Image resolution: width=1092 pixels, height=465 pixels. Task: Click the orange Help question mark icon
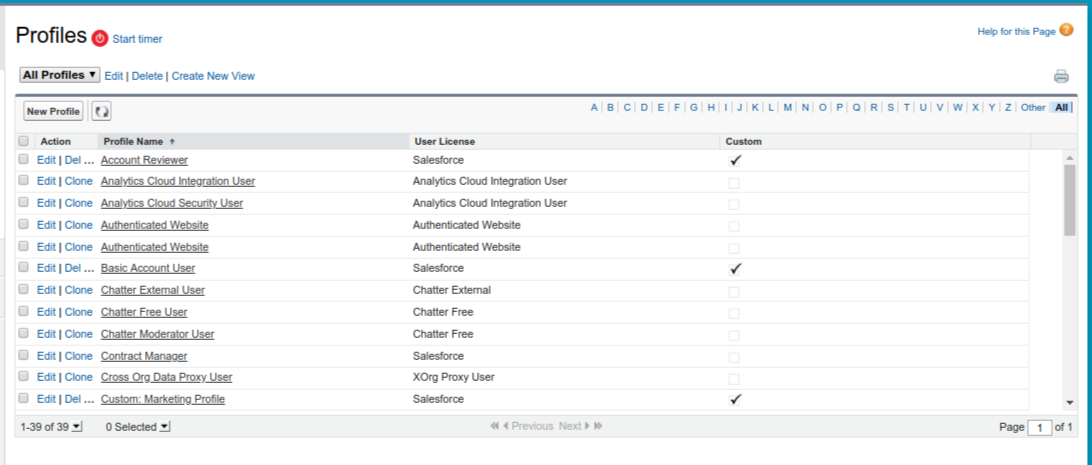pyautogui.click(x=1066, y=31)
